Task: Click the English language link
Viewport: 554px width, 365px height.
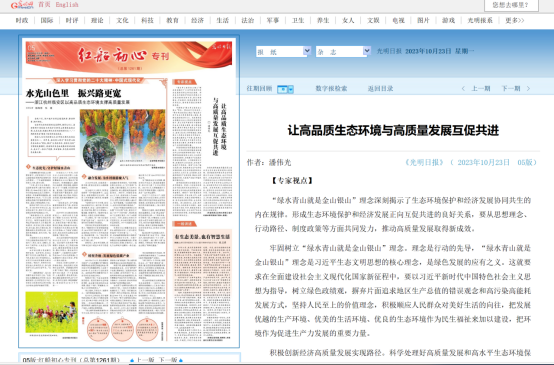Action: [67, 5]
